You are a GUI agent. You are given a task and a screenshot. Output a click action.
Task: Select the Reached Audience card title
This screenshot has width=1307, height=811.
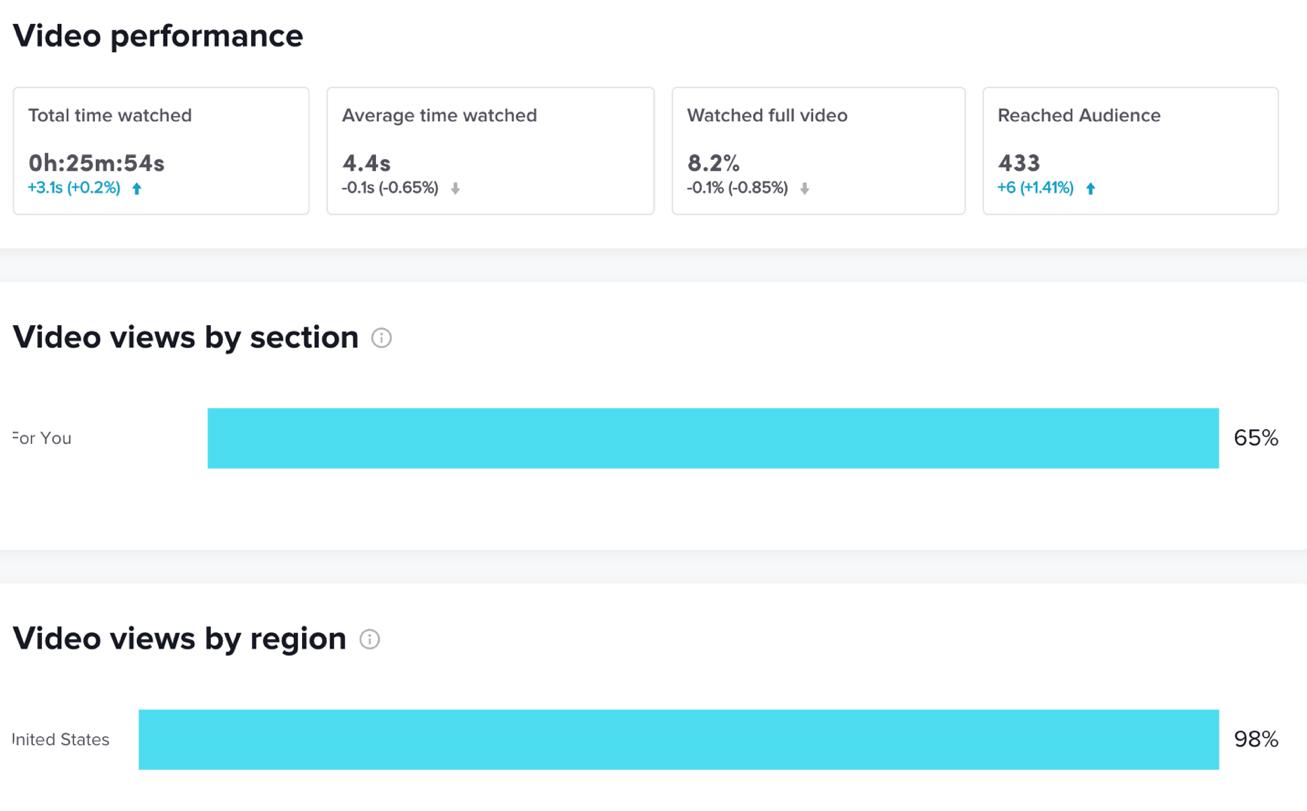coord(1079,116)
